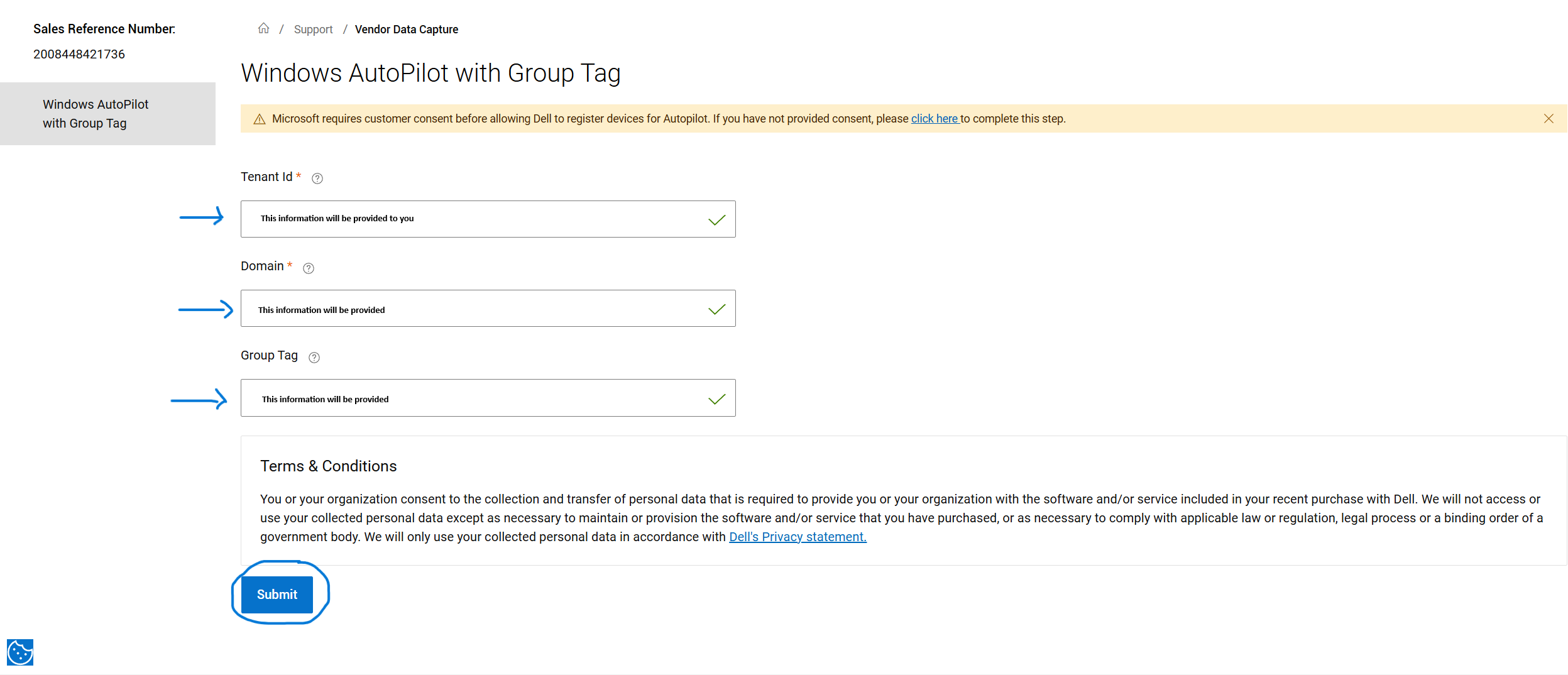Click the warning triangle icon in banner
Screen dimensions: 1568x675
(259, 119)
